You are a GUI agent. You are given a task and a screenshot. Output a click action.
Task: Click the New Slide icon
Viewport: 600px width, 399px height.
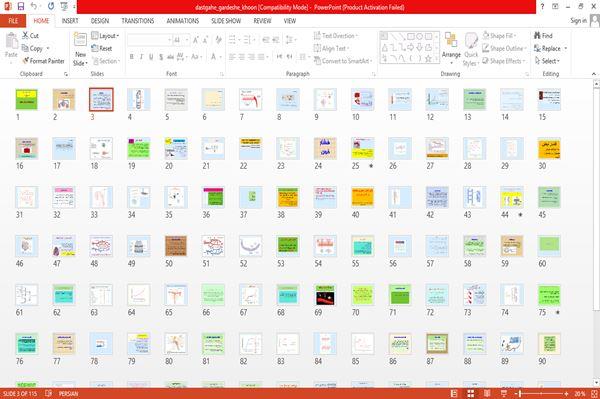[x=80, y=39]
